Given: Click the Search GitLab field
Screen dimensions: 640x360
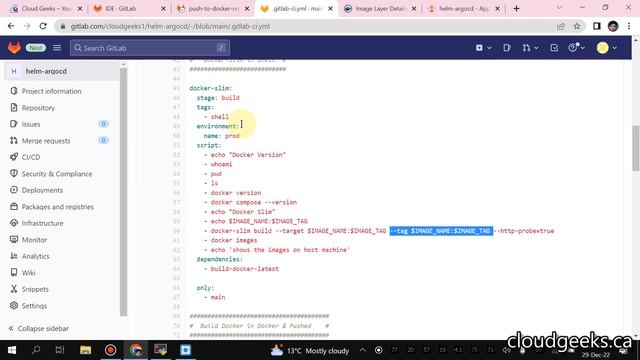Looking at the screenshot, I should coord(150,48).
